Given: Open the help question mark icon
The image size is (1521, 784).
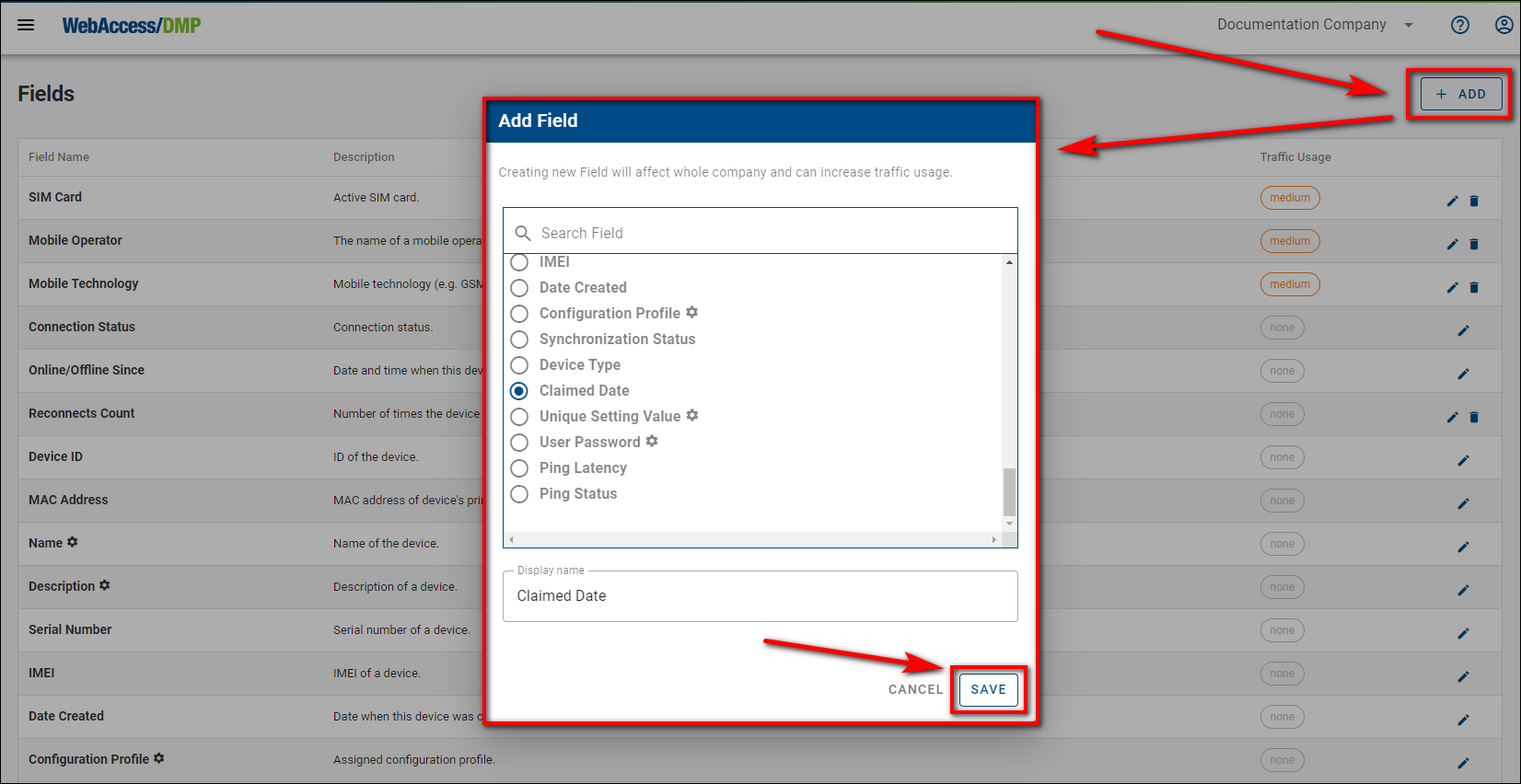Looking at the screenshot, I should tap(1460, 25).
